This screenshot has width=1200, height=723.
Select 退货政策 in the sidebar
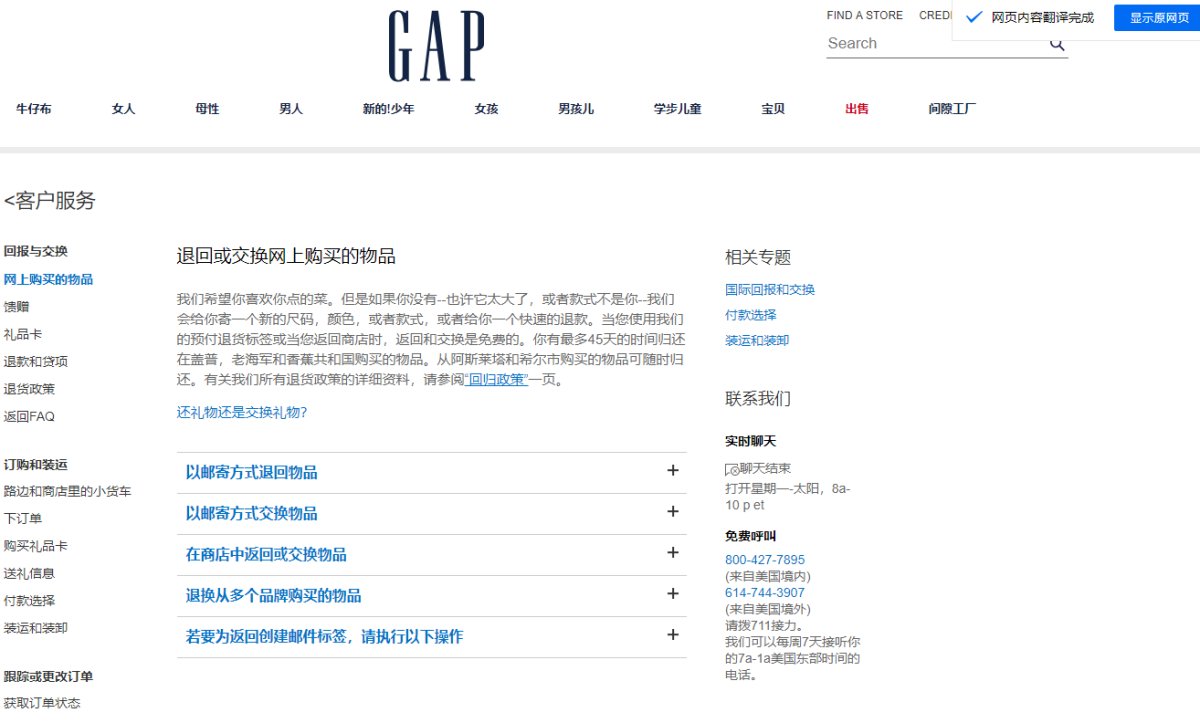(29, 389)
